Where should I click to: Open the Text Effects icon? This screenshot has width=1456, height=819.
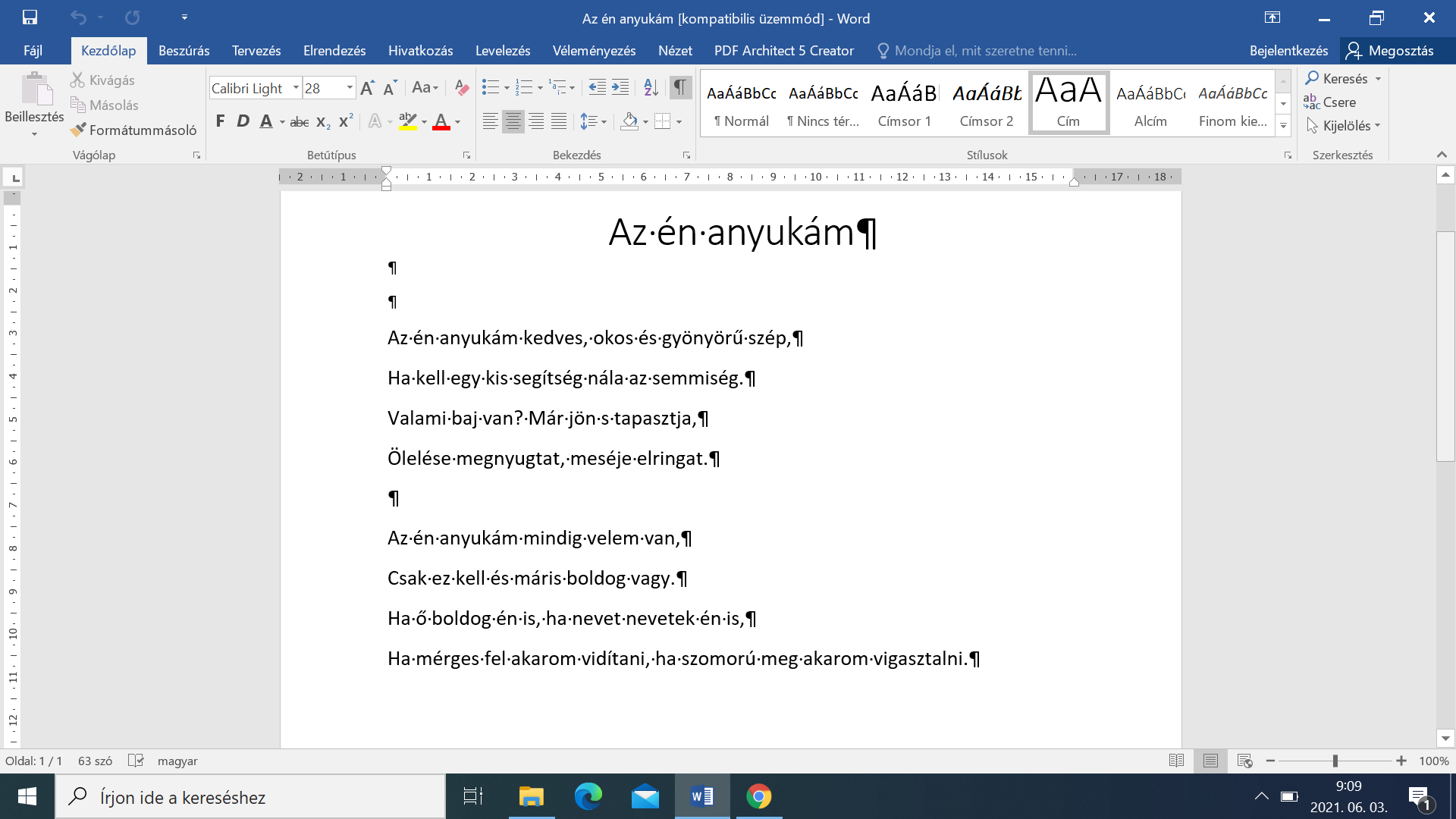(375, 121)
